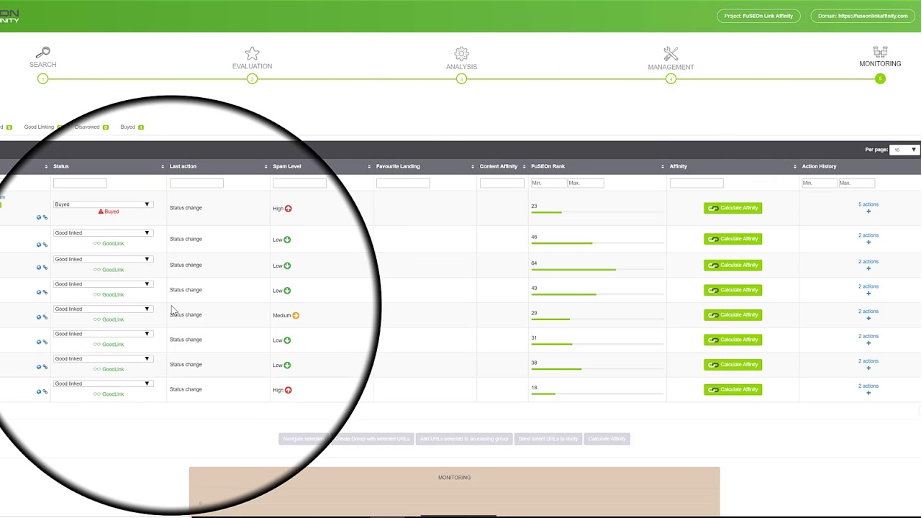The image size is (922, 518).
Task: Expand the plus under '5 actions'
Action: (x=868, y=212)
